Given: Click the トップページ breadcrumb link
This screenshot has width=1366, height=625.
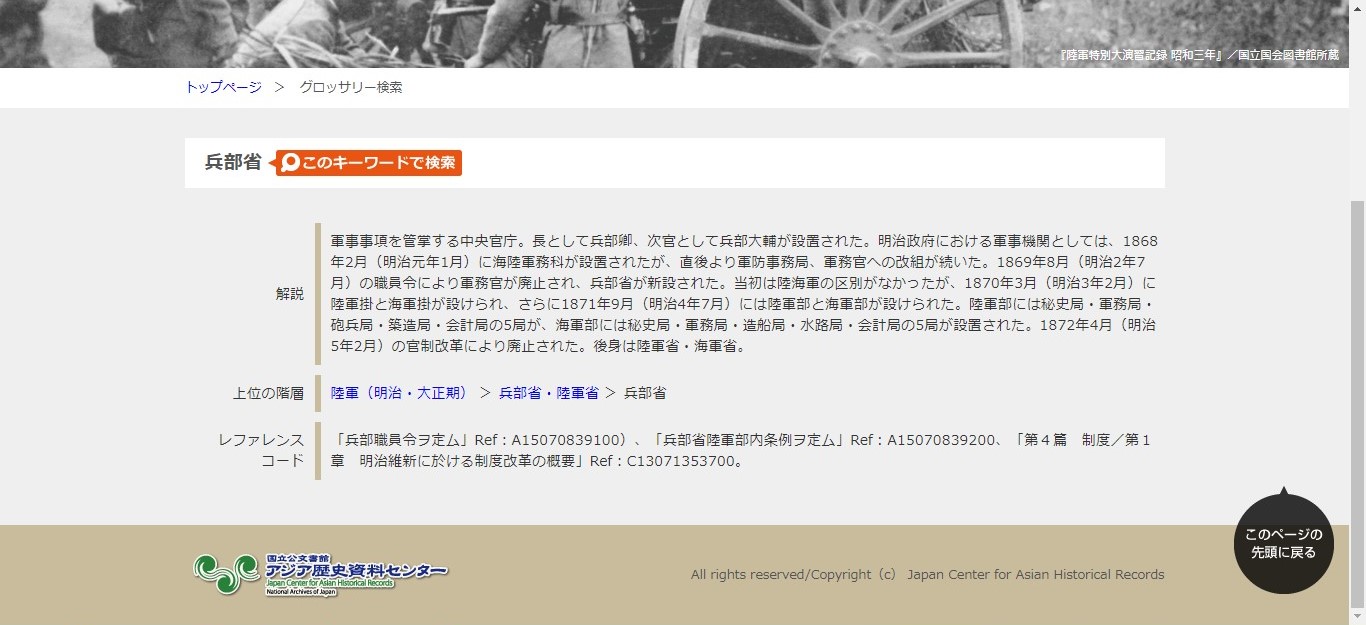Looking at the screenshot, I should 223,87.
